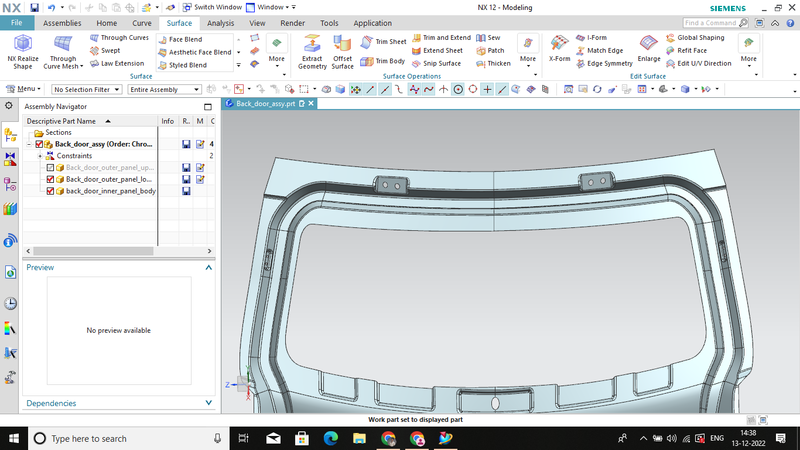Click Refit Face tool

pyautogui.click(x=686, y=51)
